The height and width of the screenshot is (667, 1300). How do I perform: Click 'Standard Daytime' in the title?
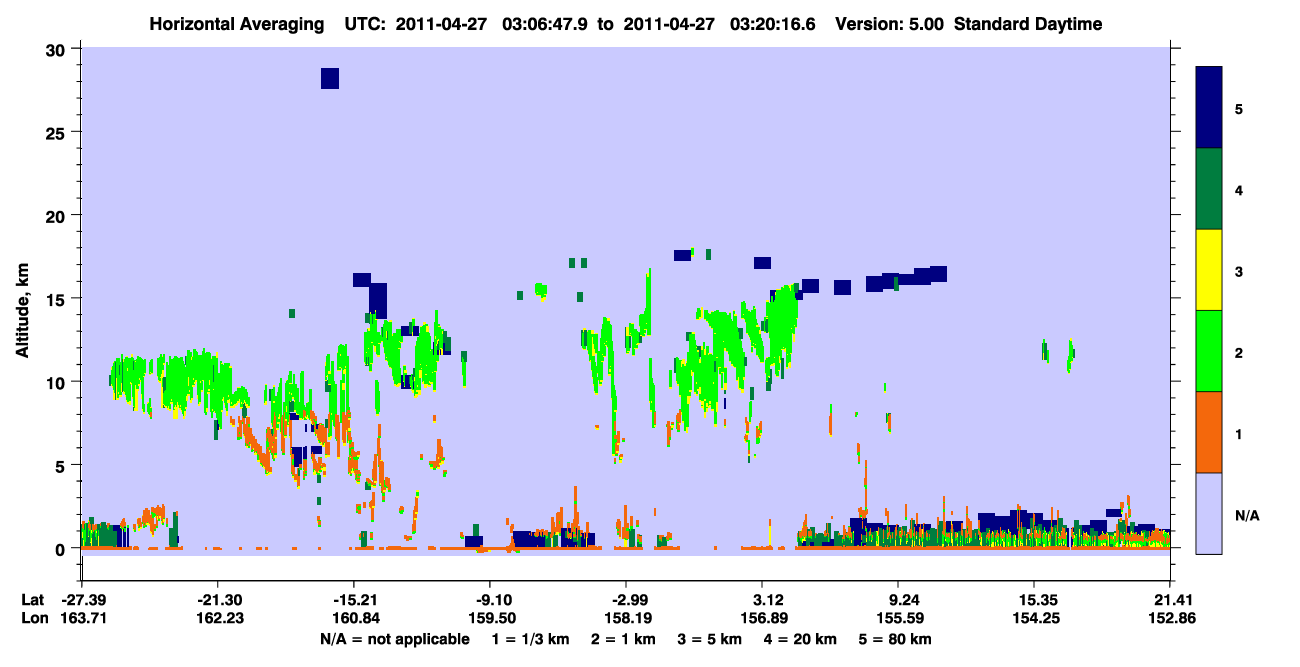(x=1028, y=24)
